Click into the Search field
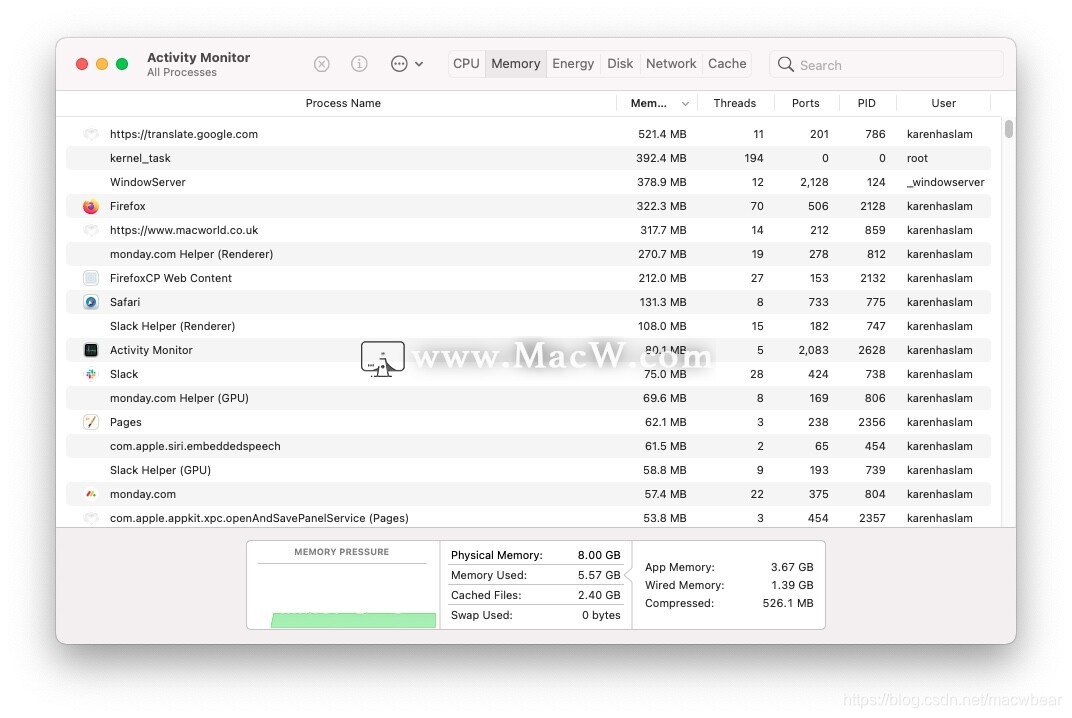This screenshot has width=1072, height=718. pos(886,64)
